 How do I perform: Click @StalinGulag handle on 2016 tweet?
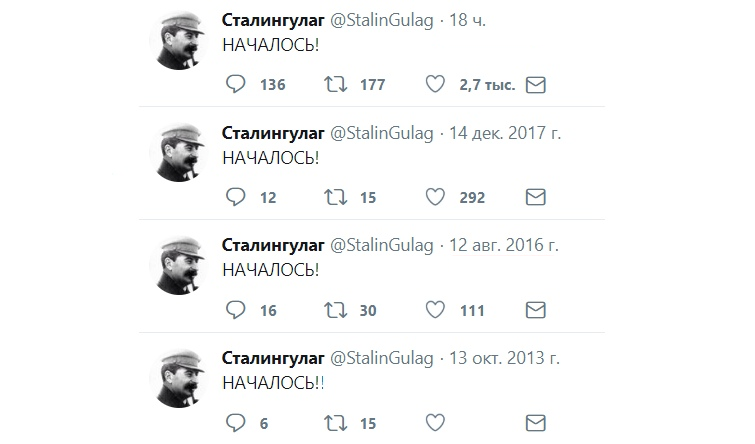pos(381,246)
